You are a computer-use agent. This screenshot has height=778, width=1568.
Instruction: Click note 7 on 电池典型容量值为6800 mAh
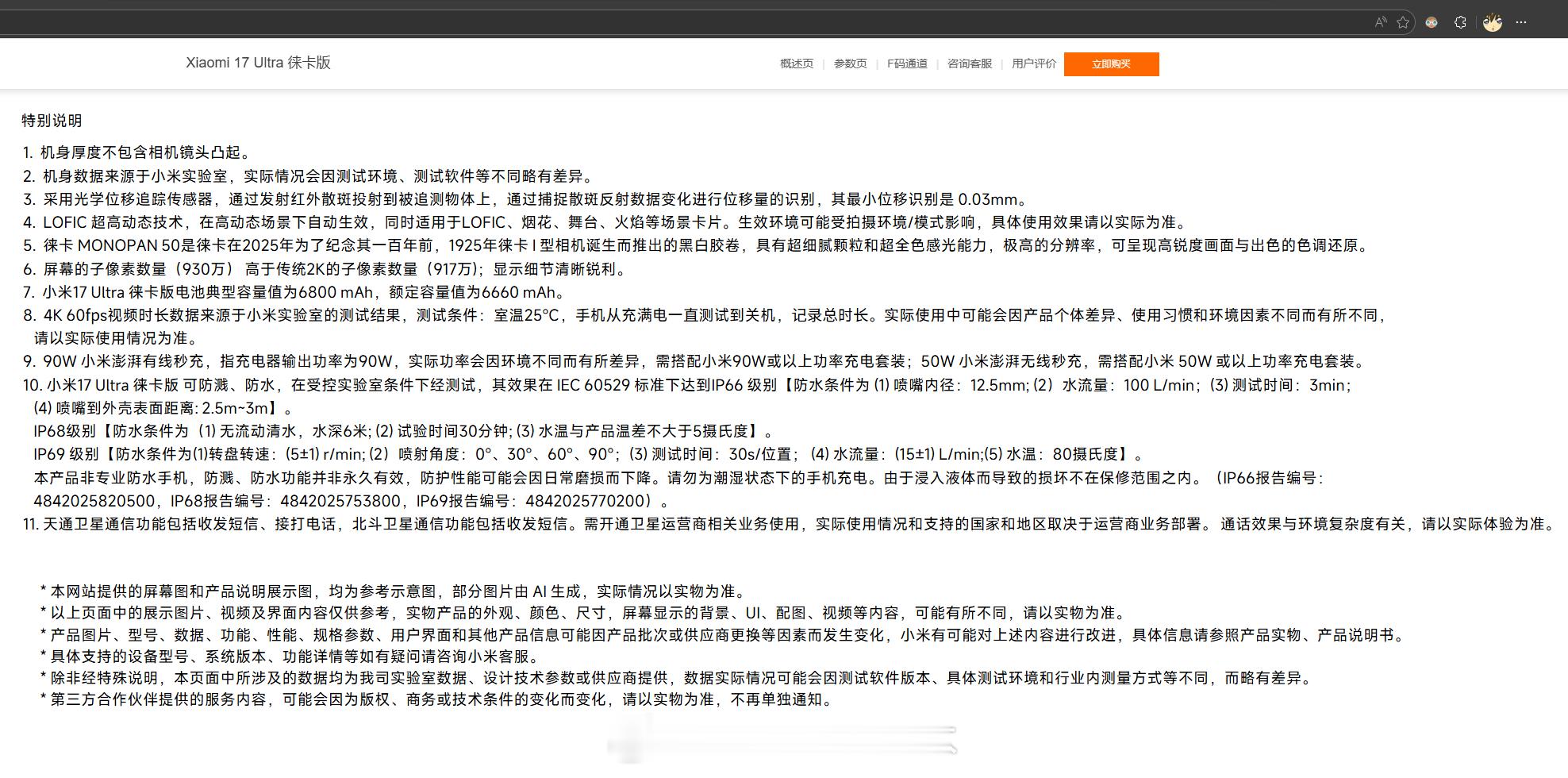coord(295,292)
